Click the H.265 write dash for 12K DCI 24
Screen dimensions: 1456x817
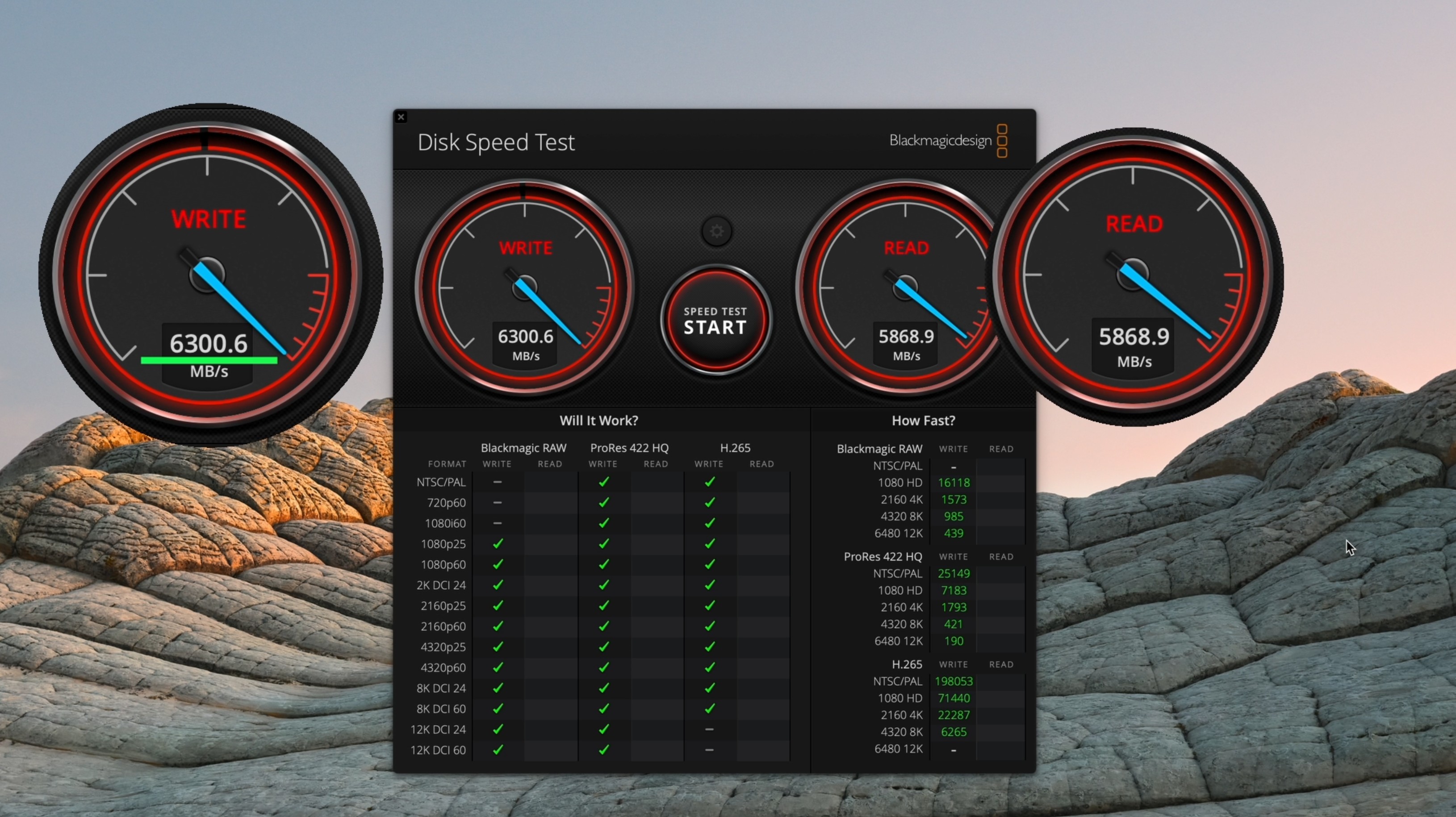click(x=709, y=729)
